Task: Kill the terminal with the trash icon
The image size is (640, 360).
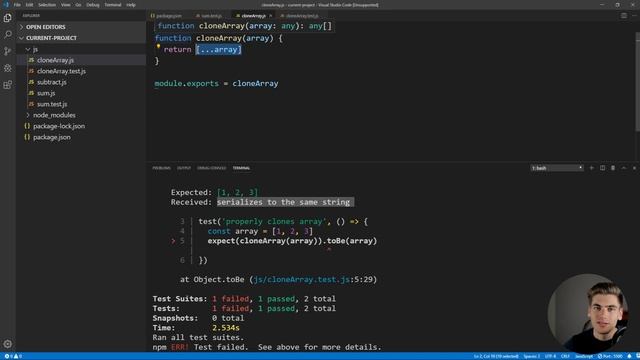Action: coord(613,168)
